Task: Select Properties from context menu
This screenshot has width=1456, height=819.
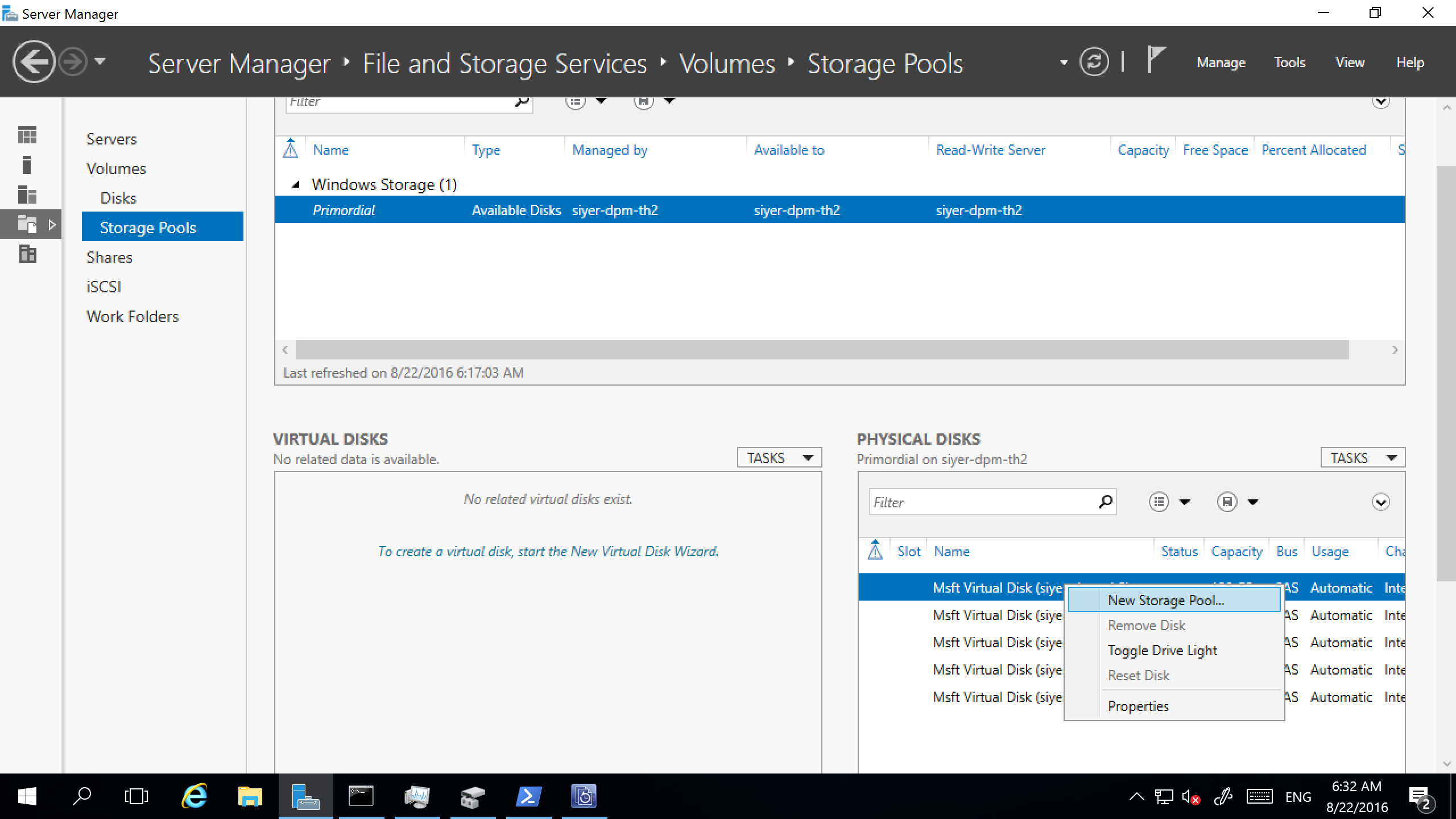Action: [x=1138, y=706]
